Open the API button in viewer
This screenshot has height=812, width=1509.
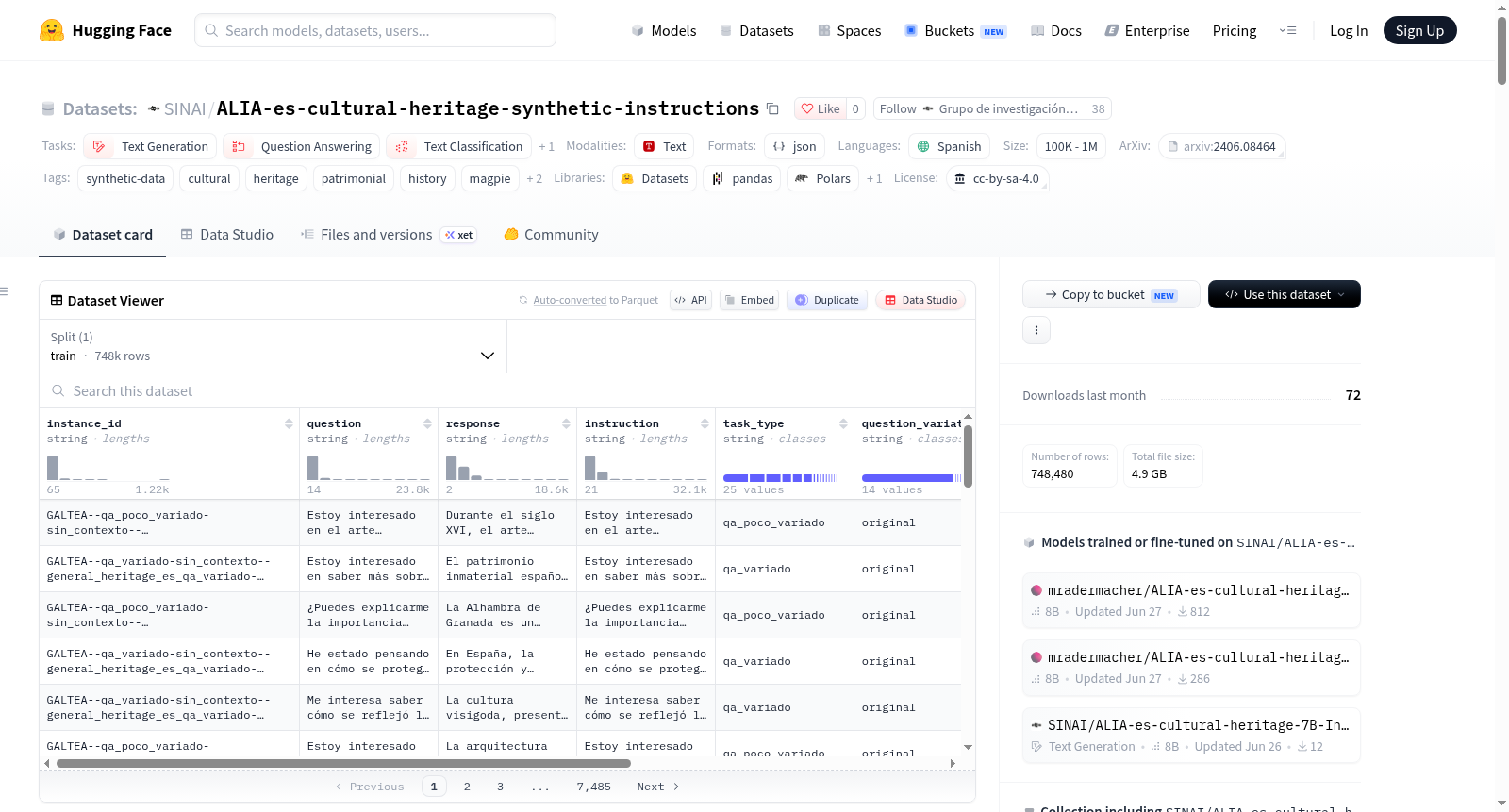690,300
